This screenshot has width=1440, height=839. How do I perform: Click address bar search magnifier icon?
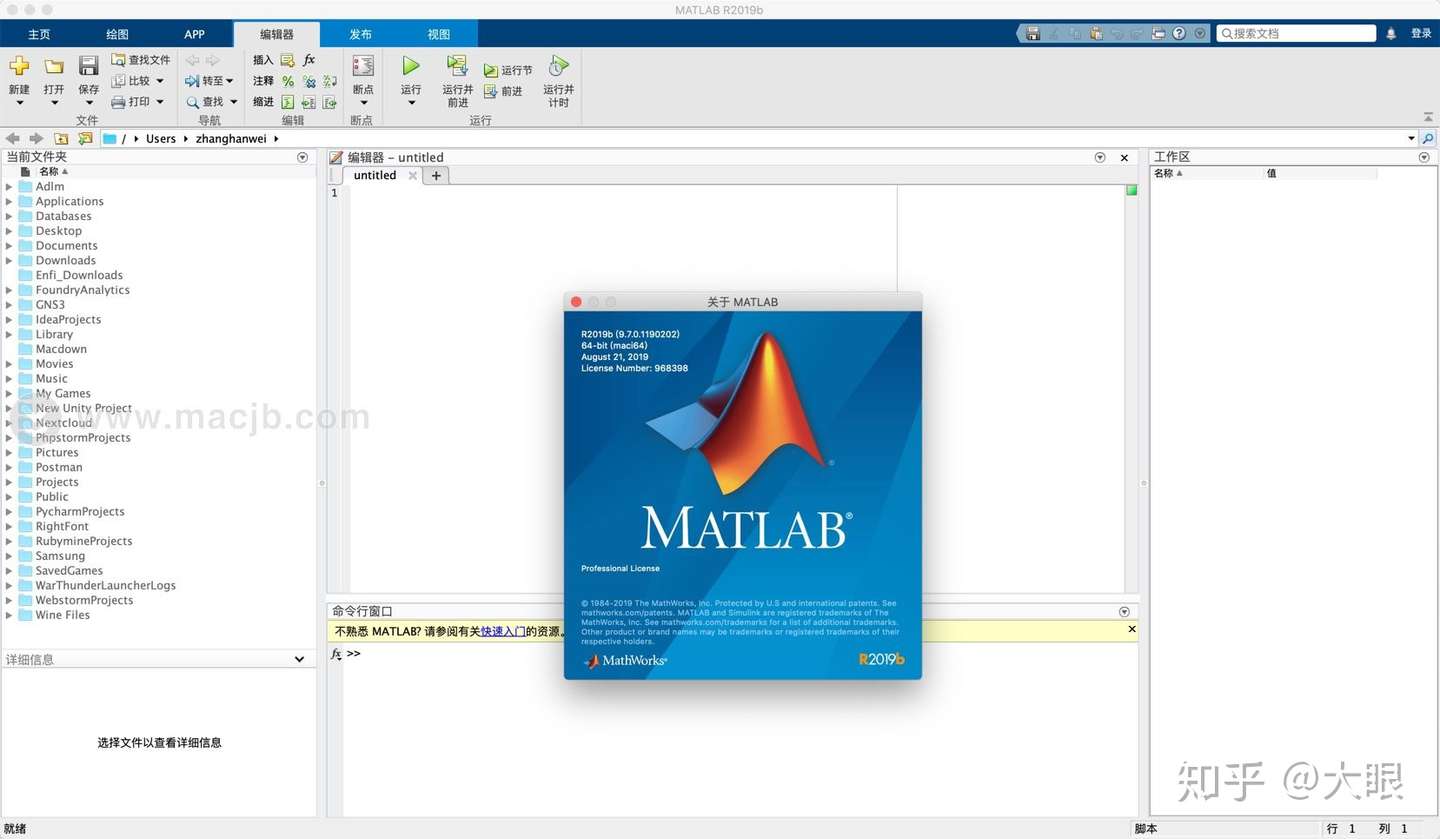point(1428,139)
